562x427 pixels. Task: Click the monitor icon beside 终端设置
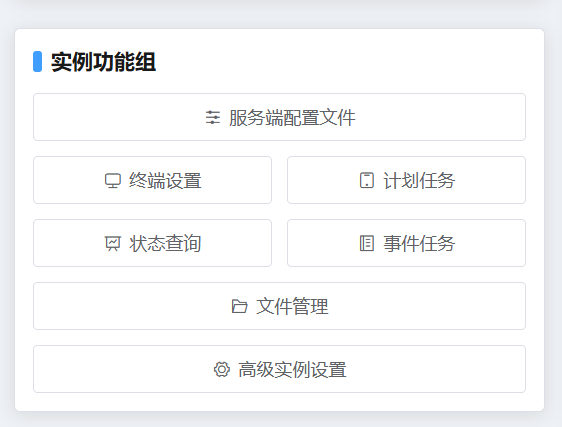(x=113, y=180)
